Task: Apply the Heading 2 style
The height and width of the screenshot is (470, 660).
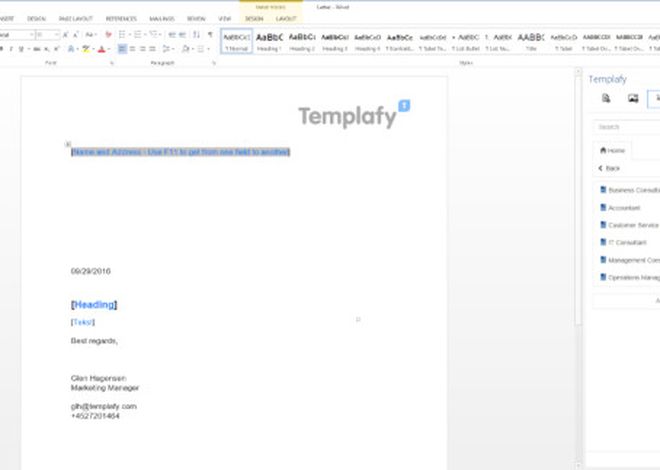Action: pyautogui.click(x=302, y=41)
